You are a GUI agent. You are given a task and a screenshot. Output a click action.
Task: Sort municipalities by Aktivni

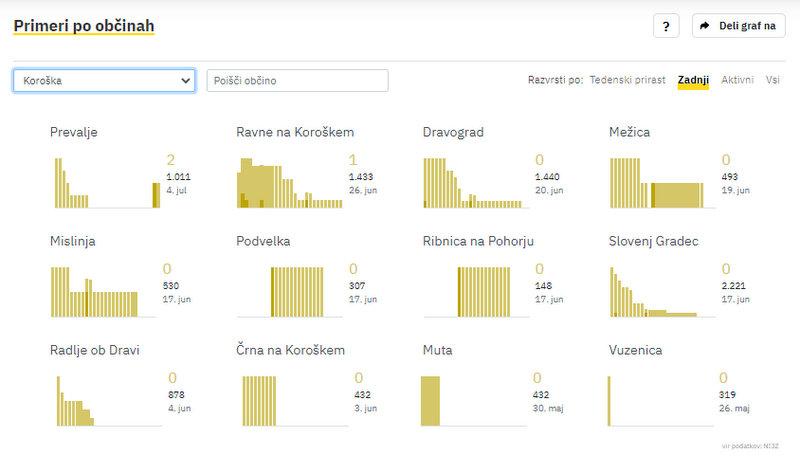point(737,79)
